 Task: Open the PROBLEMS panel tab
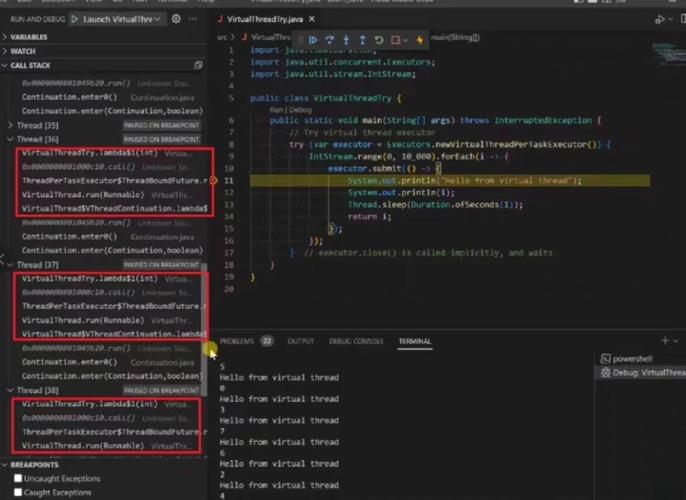coord(237,341)
